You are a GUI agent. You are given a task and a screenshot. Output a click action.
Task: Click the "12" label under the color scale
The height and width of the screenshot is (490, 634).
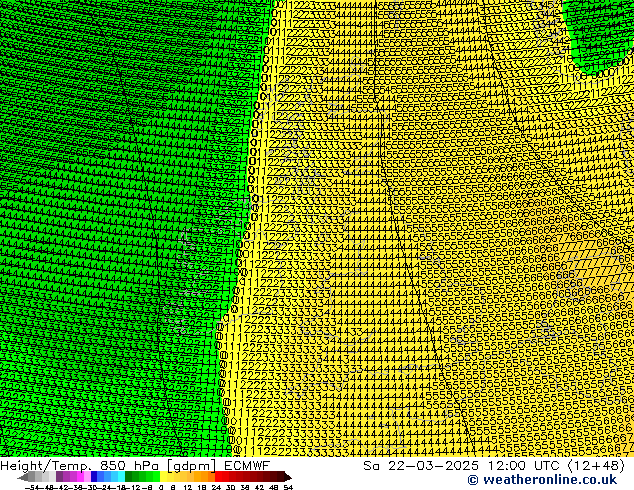(188, 488)
